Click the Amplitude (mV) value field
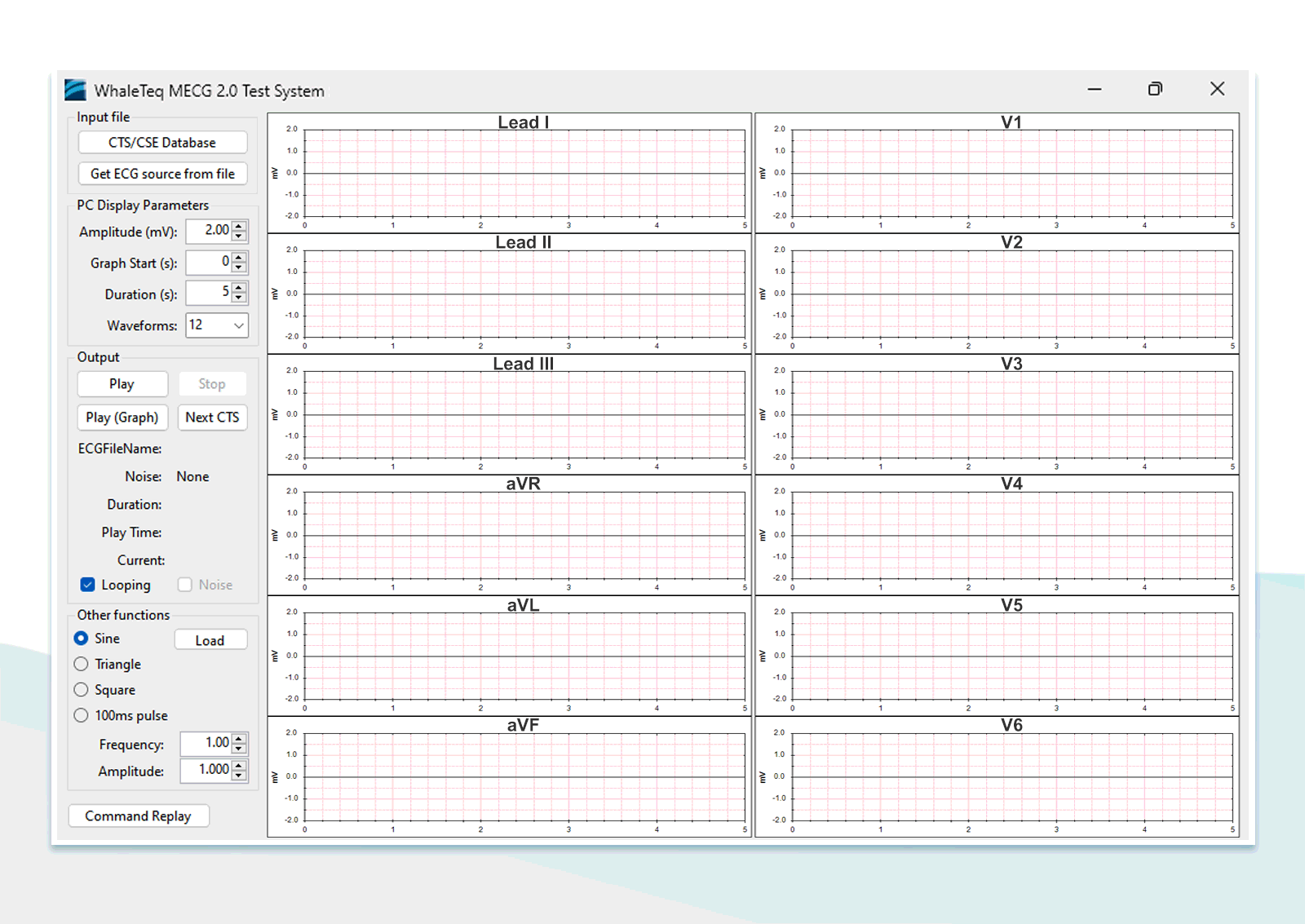 tap(209, 231)
